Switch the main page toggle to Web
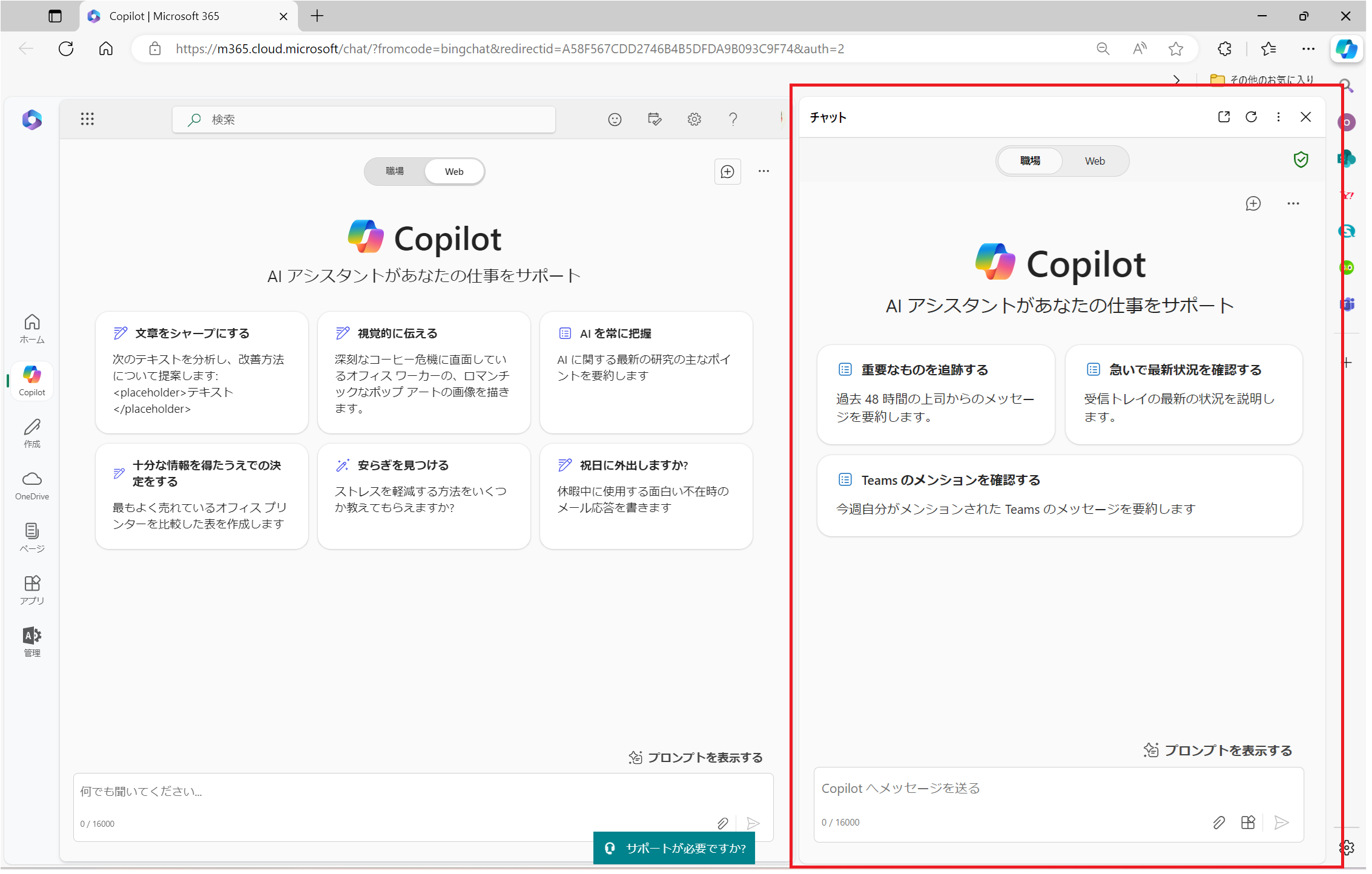The width and height of the screenshot is (1372, 874). pos(454,171)
